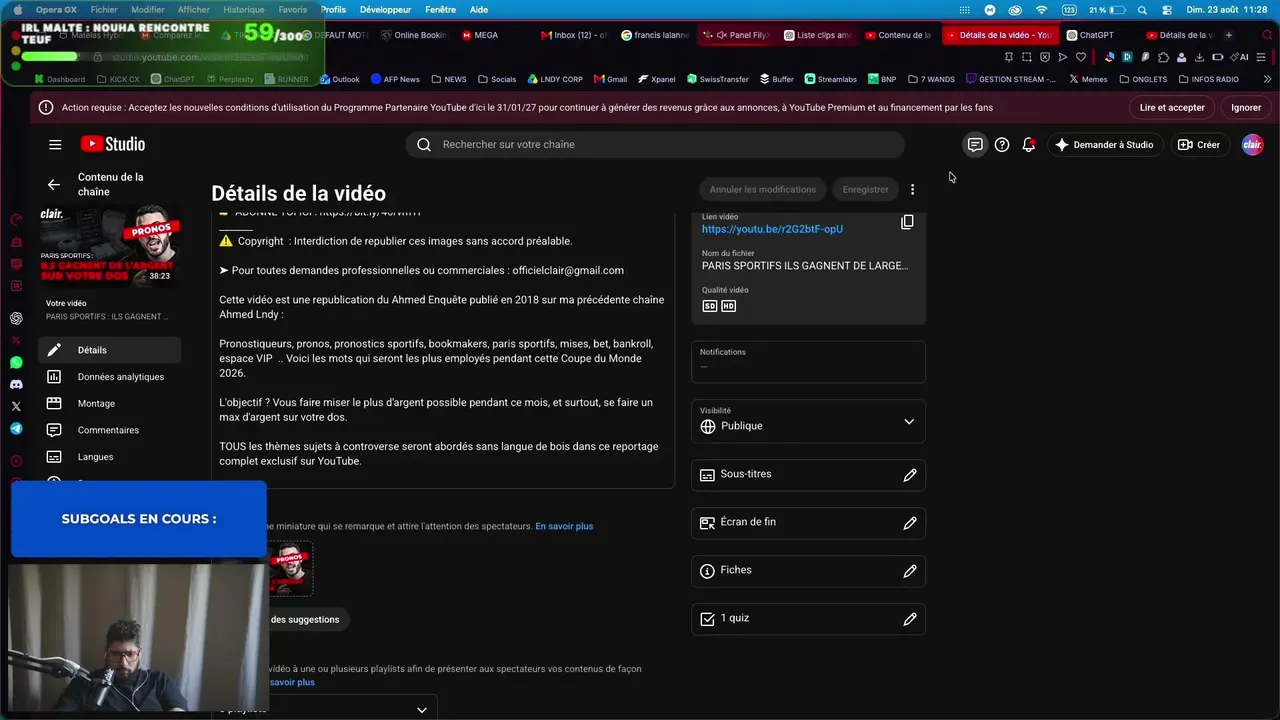The width and height of the screenshot is (1280, 720).
Task: Click the Lire et accepter button
Action: [1172, 108]
